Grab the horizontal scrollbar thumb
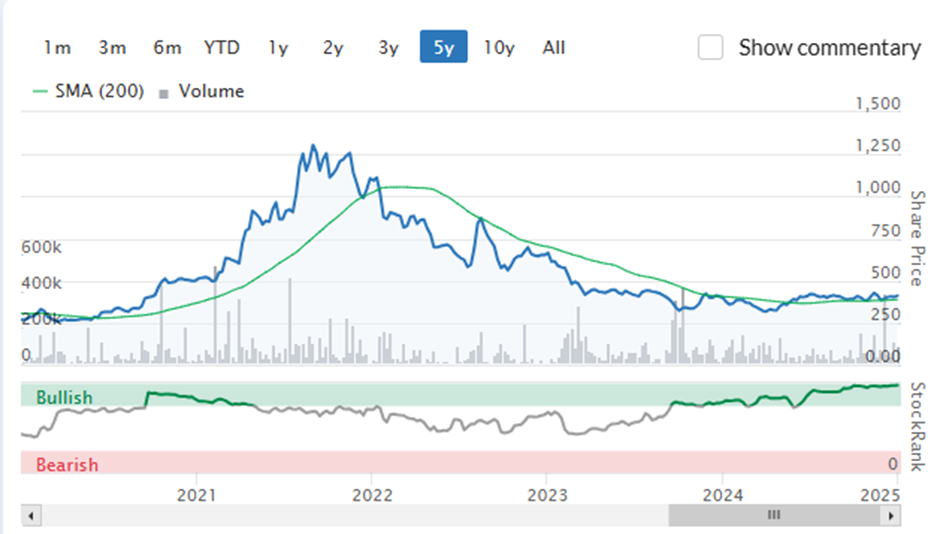The image size is (940, 534). pos(775,515)
